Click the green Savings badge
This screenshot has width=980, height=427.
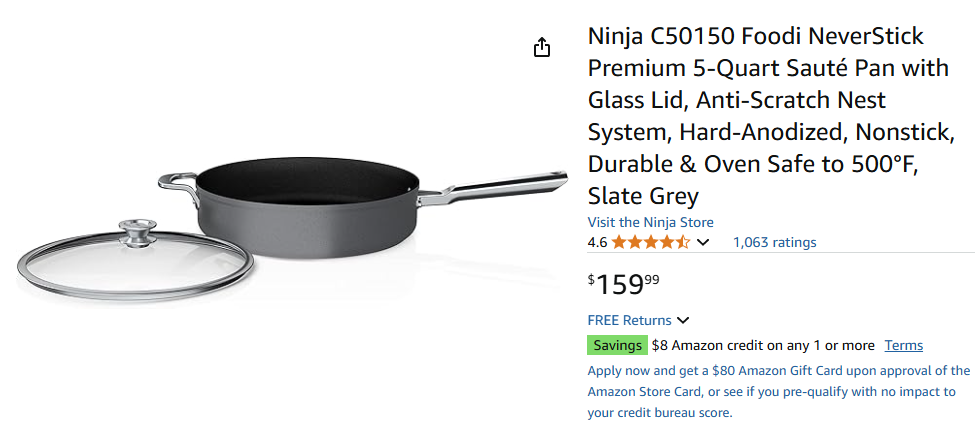pos(617,346)
